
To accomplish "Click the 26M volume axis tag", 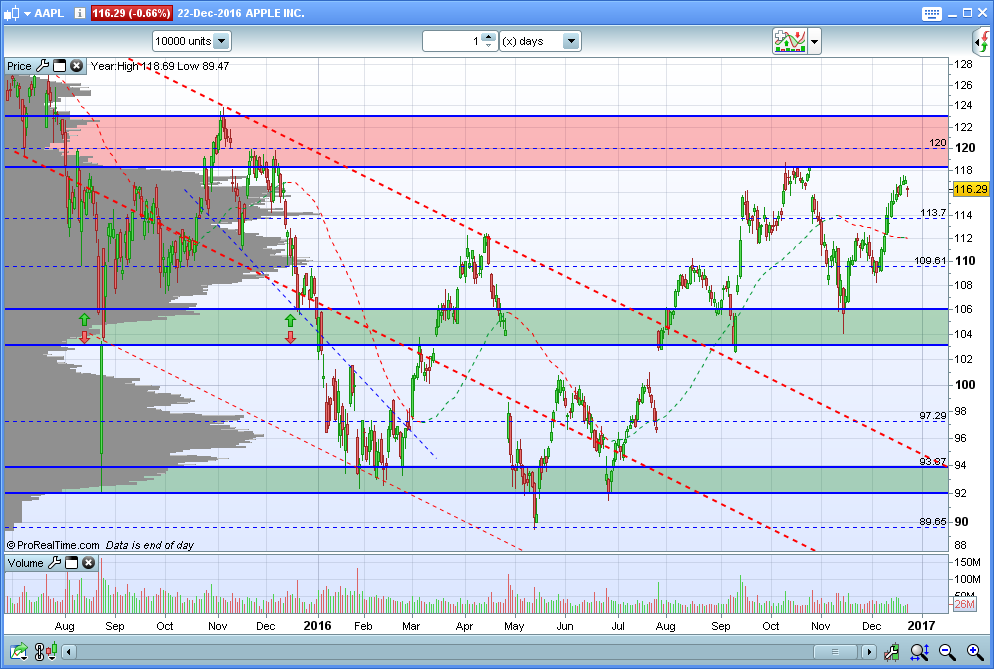I will (x=964, y=604).
